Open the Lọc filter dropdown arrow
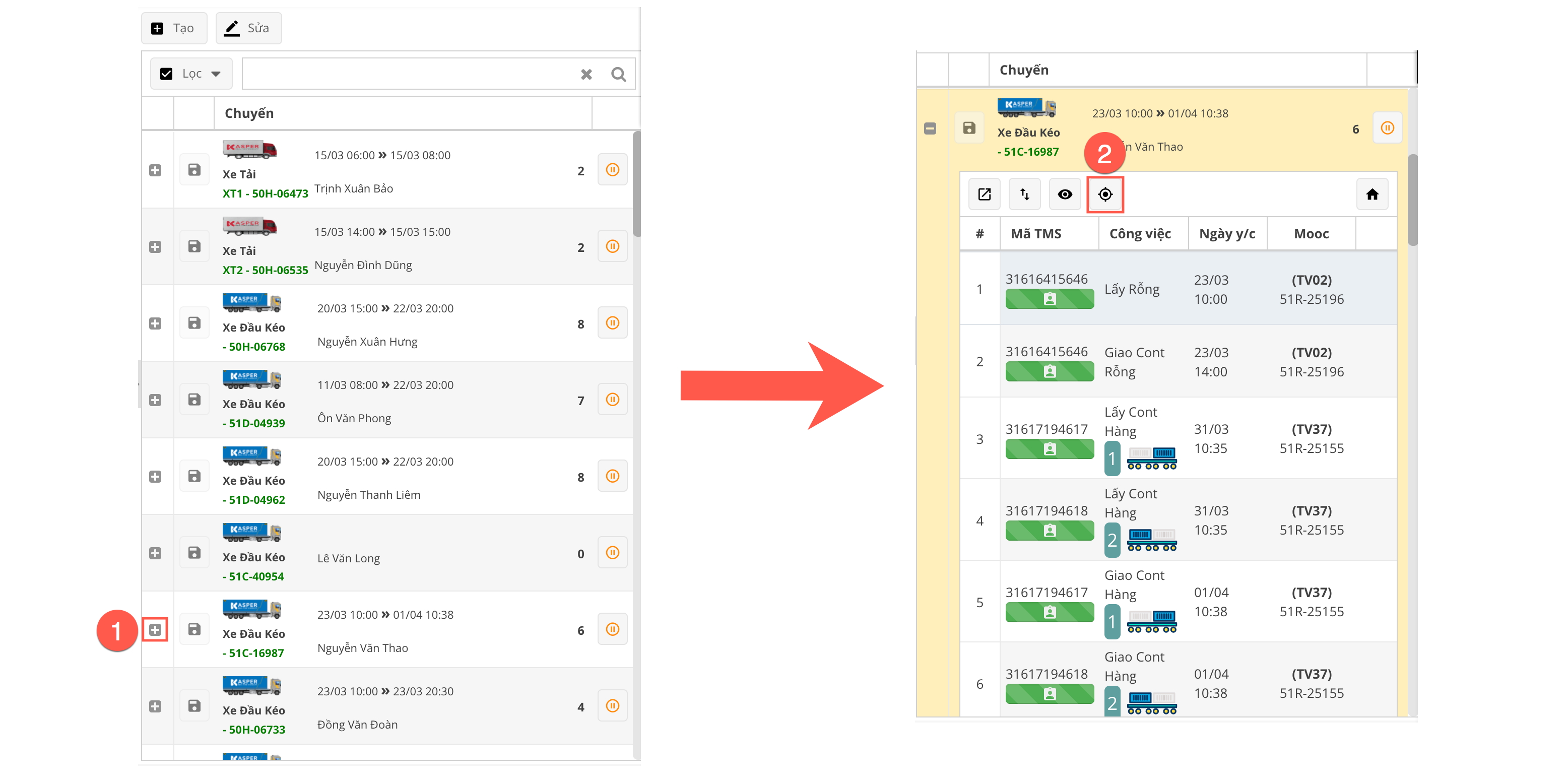 click(x=216, y=74)
